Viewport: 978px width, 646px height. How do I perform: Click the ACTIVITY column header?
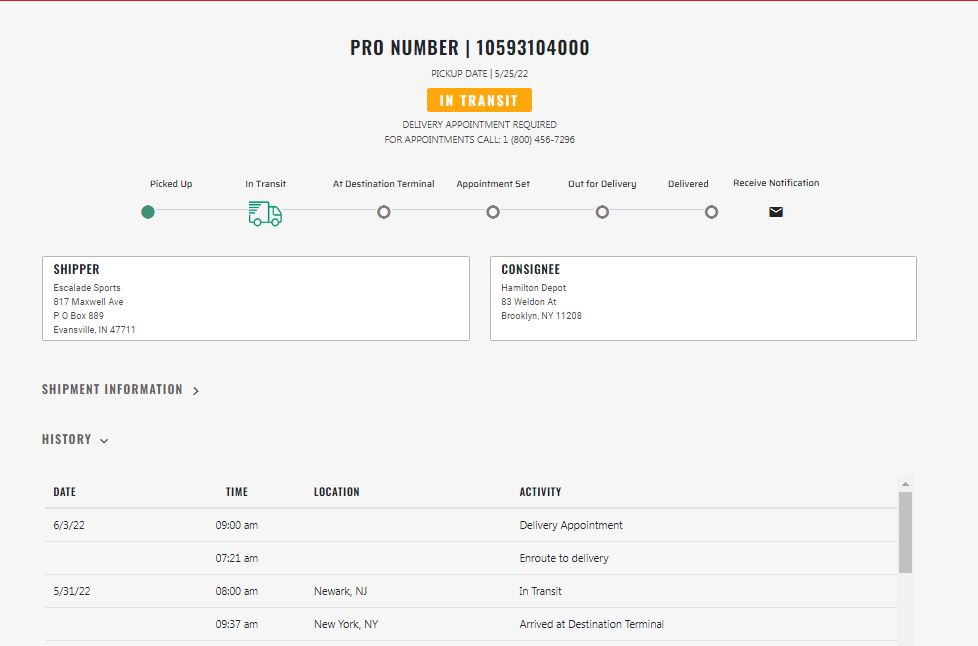tap(540, 492)
